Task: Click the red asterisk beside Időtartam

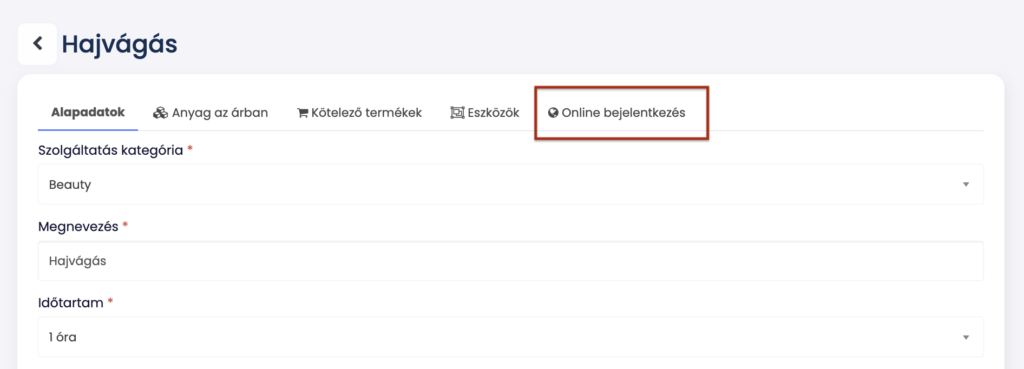Action: tap(110, 301)
